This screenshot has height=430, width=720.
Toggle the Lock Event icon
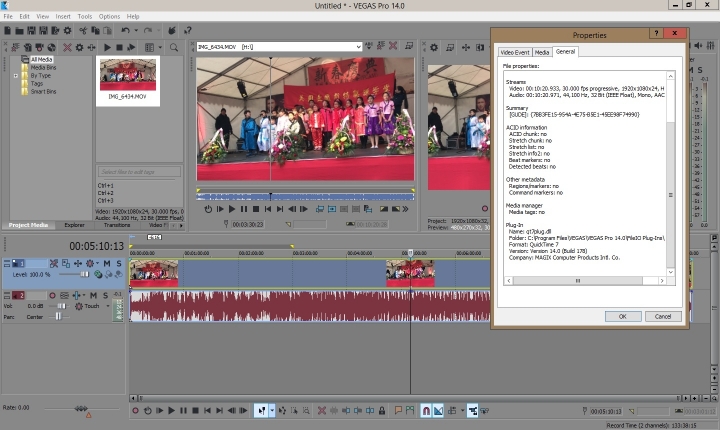tap(382, 411)
